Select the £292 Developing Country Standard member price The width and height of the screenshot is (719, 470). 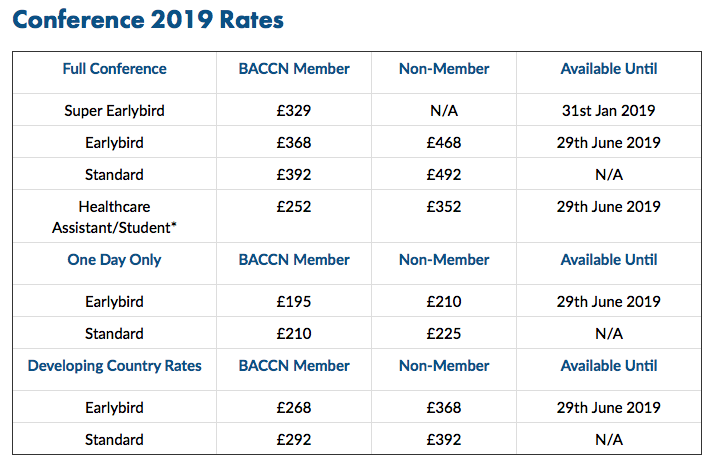tap(294, 439)
